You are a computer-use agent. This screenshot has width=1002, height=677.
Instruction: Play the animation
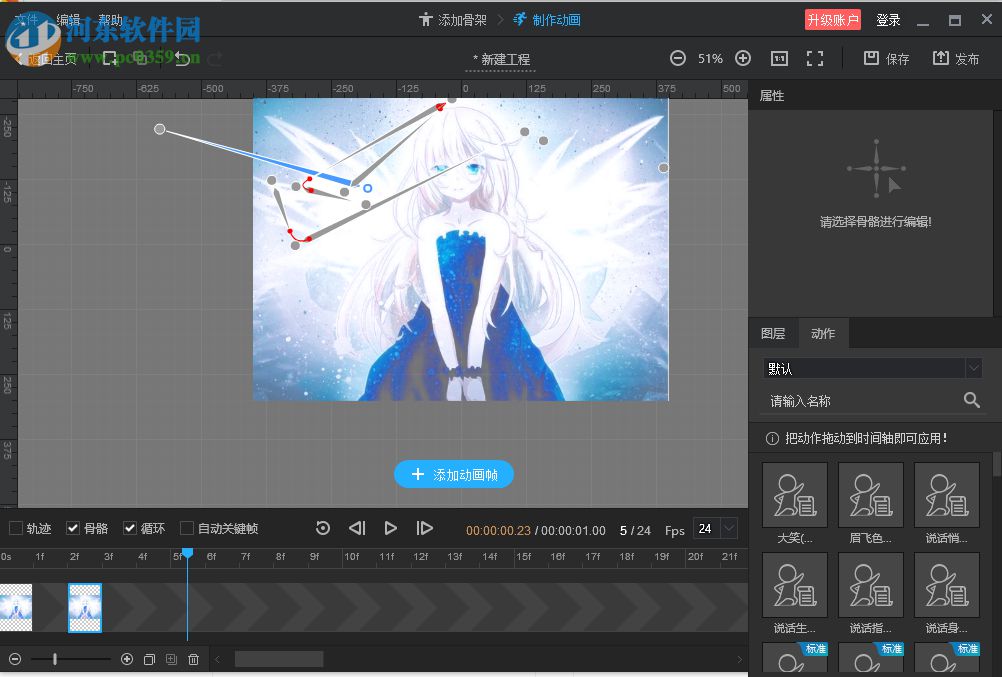pyautogui.click(x=391, y=528)
